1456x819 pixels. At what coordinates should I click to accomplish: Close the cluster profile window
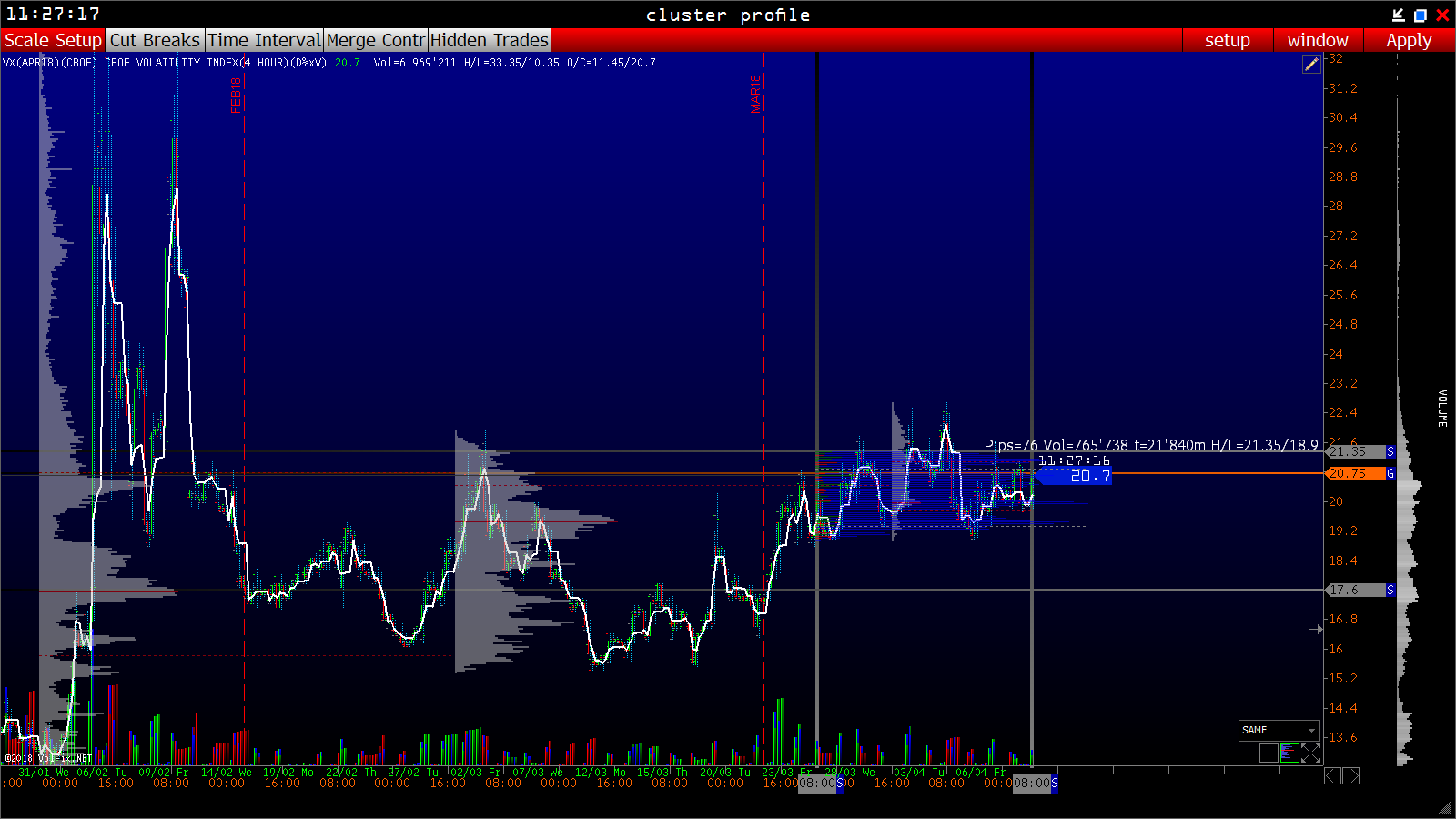(1442, 15)
